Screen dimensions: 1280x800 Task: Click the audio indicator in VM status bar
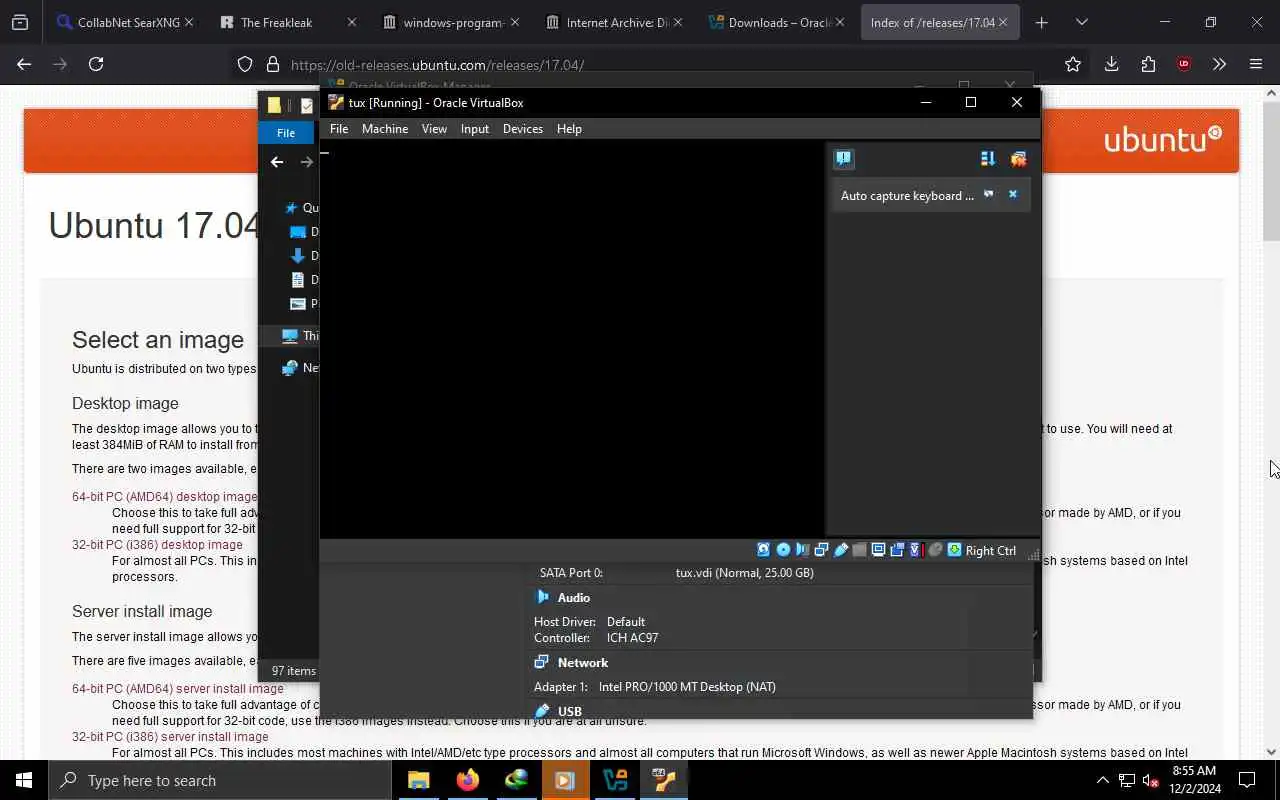tap(803, 550)
